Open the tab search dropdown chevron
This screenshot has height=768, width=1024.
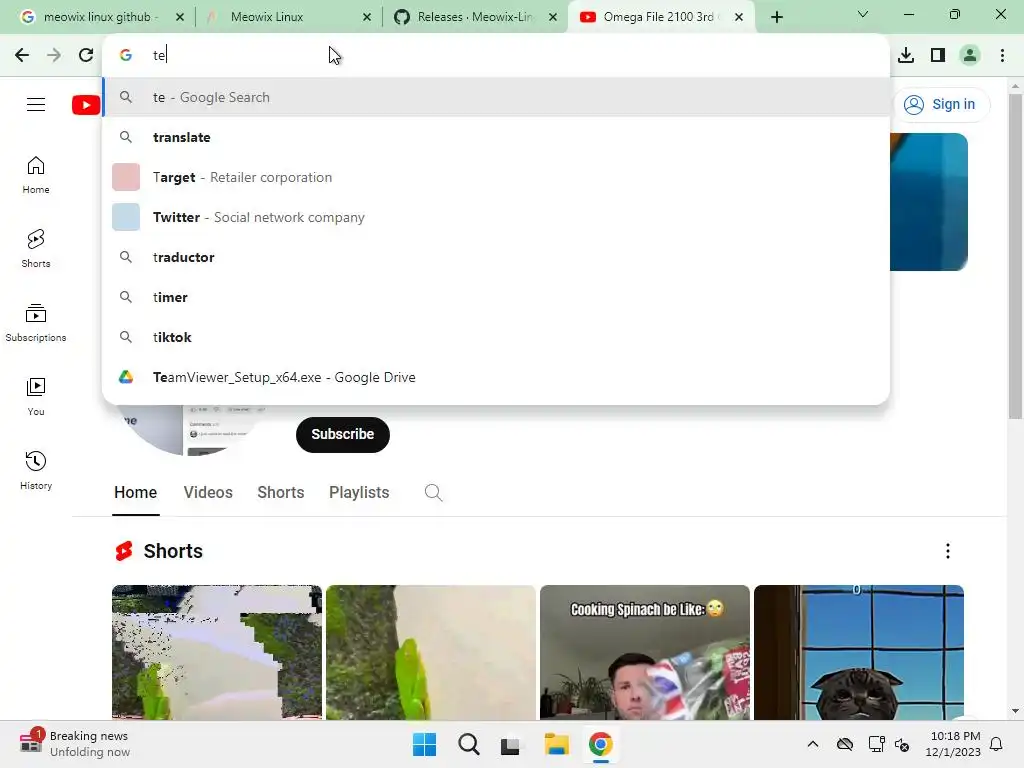[863, 14]
